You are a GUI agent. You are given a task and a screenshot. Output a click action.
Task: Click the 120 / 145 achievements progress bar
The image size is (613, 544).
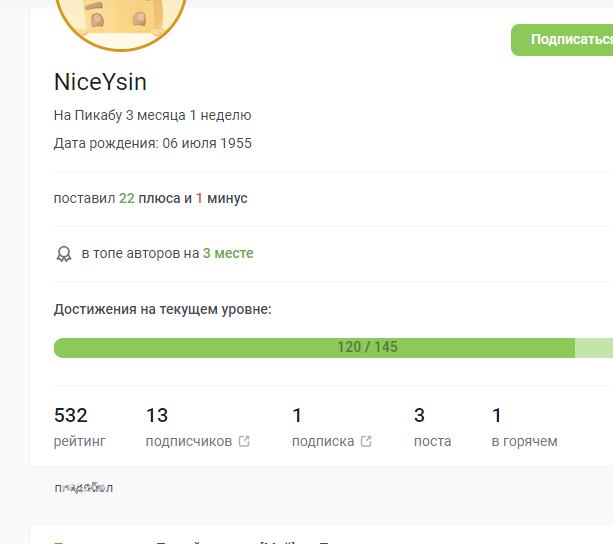click(x=314, y=348)
